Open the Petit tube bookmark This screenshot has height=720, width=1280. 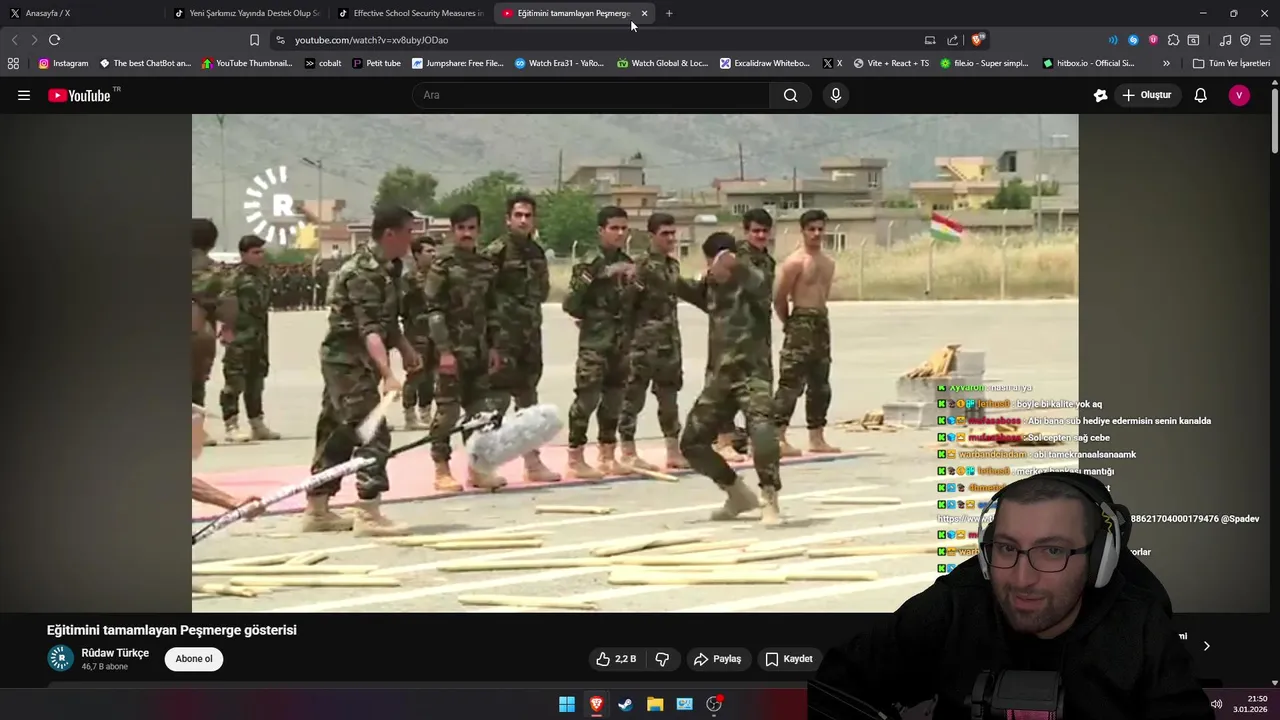[x=376, y=63]
